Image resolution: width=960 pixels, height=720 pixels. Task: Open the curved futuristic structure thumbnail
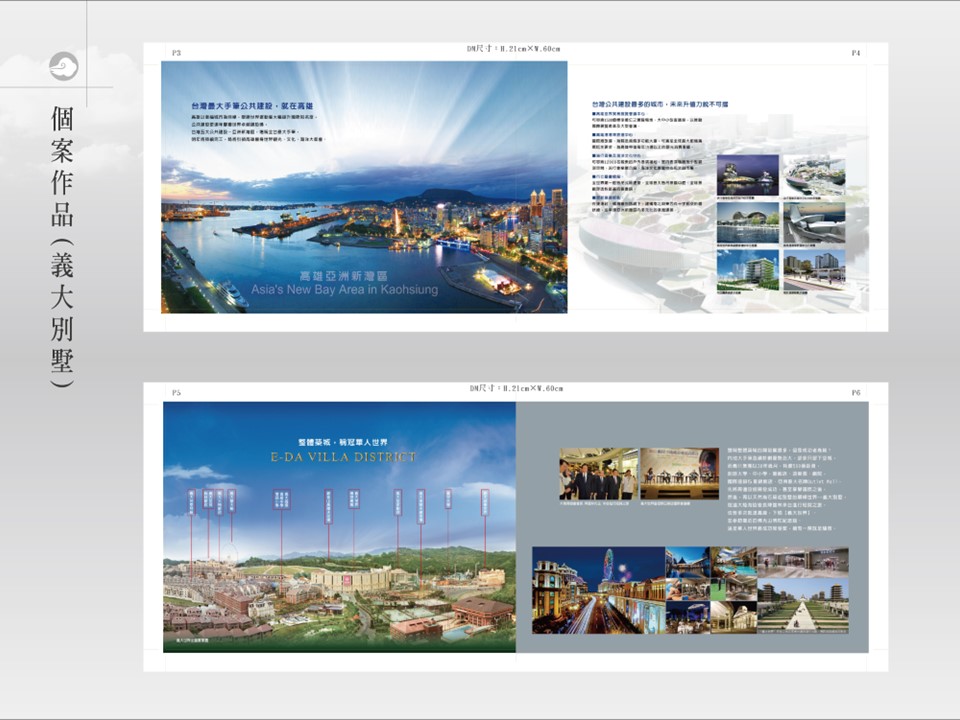pos(814,222)
